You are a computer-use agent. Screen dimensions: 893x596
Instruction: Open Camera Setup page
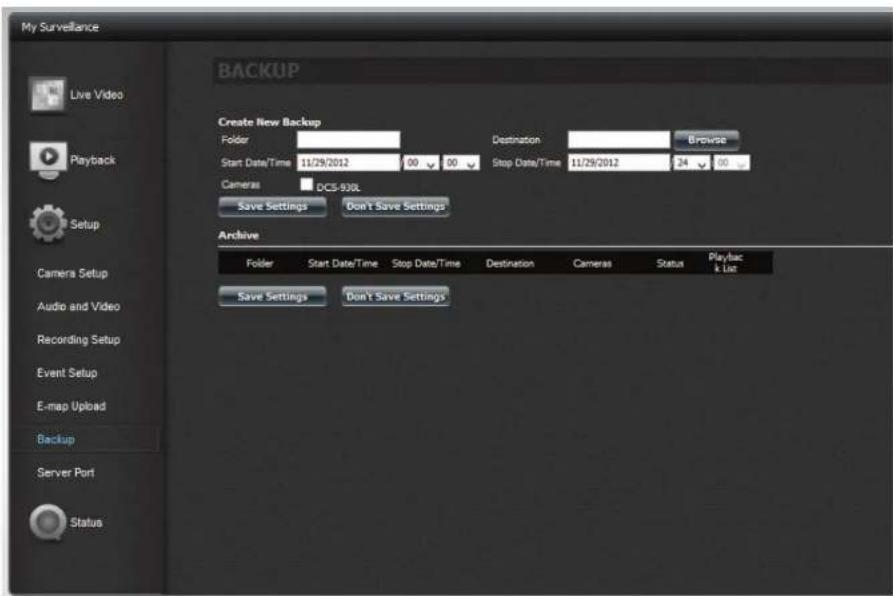click(72, 273)
